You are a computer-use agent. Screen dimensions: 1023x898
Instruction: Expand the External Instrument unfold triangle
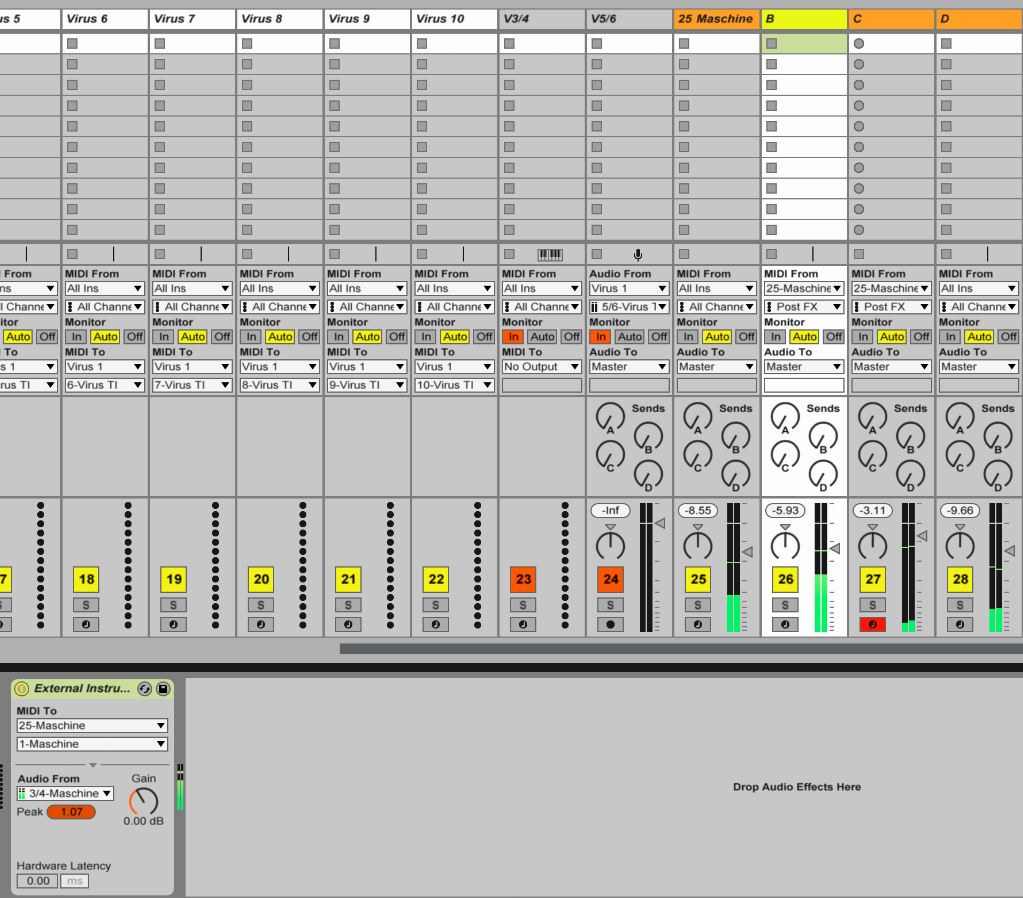point(93,764)
